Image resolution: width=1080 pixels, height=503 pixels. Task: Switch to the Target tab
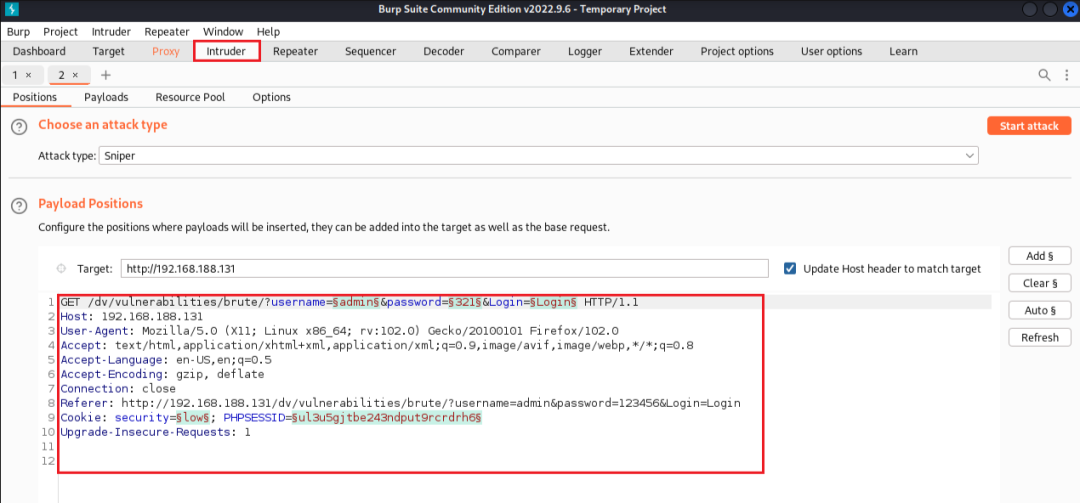109,51
